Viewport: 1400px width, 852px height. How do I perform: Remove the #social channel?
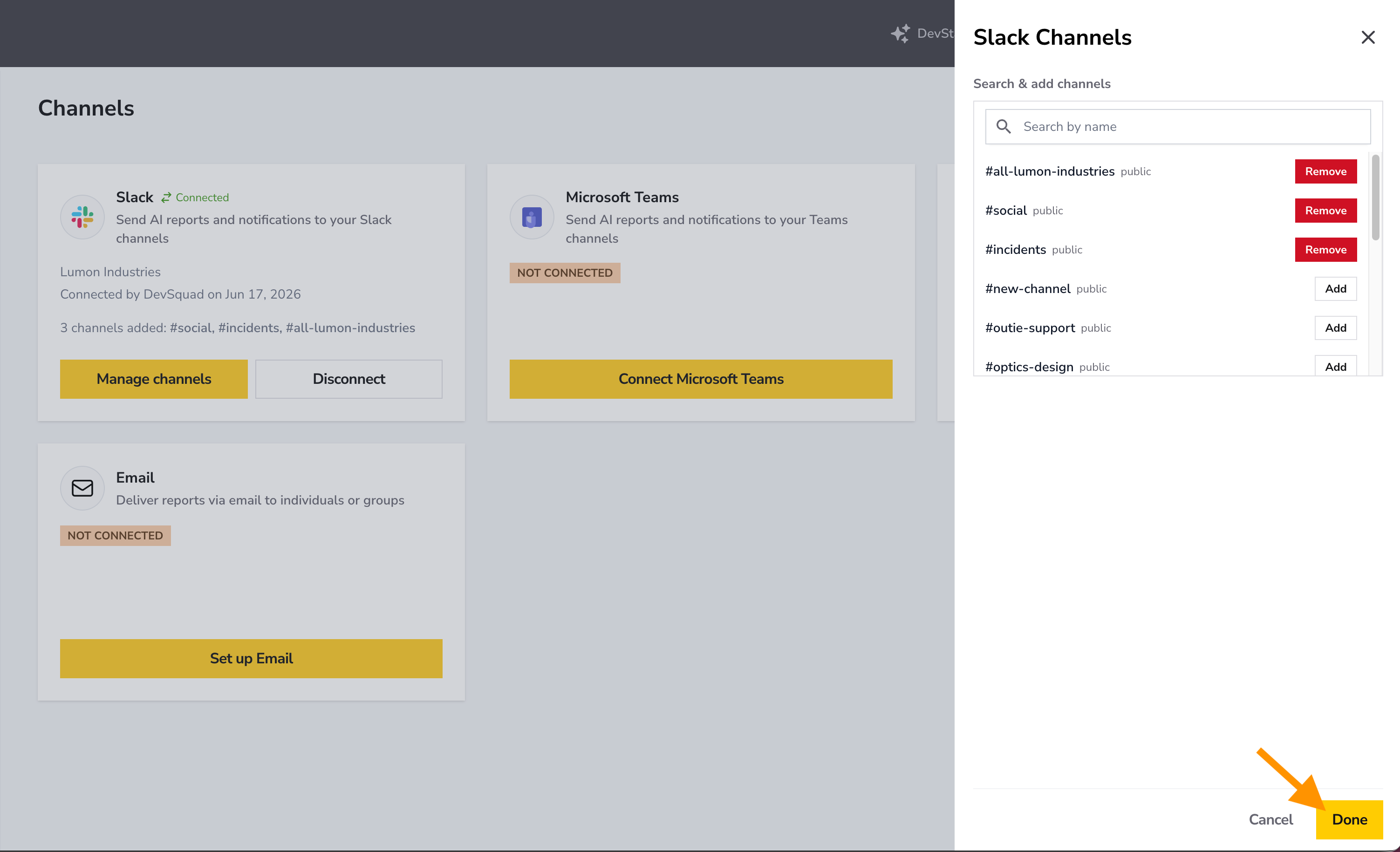point(1325,211)
